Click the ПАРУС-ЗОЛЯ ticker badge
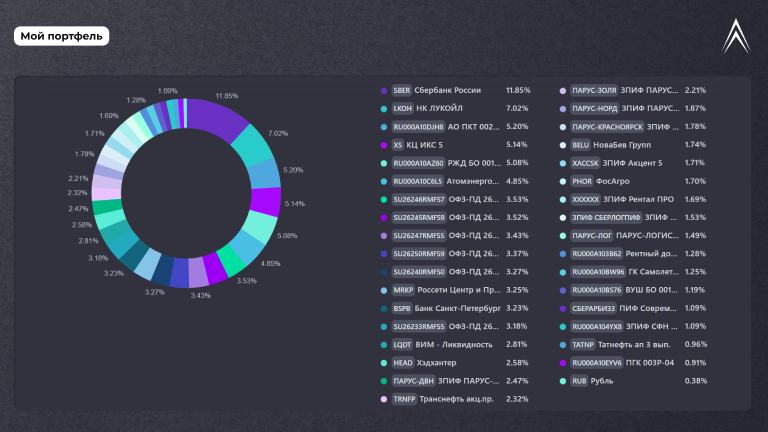The height and width of the screenshot is (432, 768). 594,90
